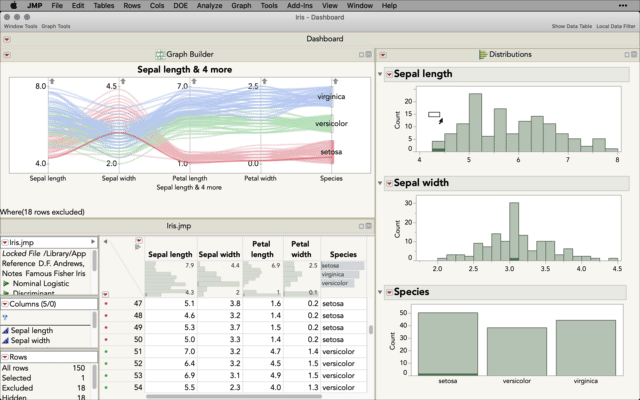The image size is (640, 400).
Task: Click Graph Tools in the toolbar
Action: point(56,26)
